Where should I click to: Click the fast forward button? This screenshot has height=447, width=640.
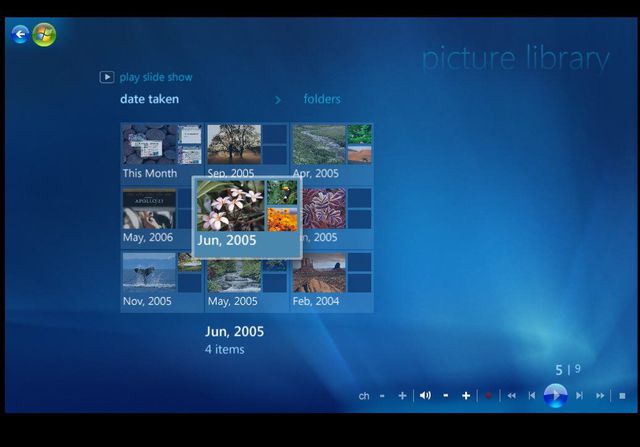pos(600,396)
